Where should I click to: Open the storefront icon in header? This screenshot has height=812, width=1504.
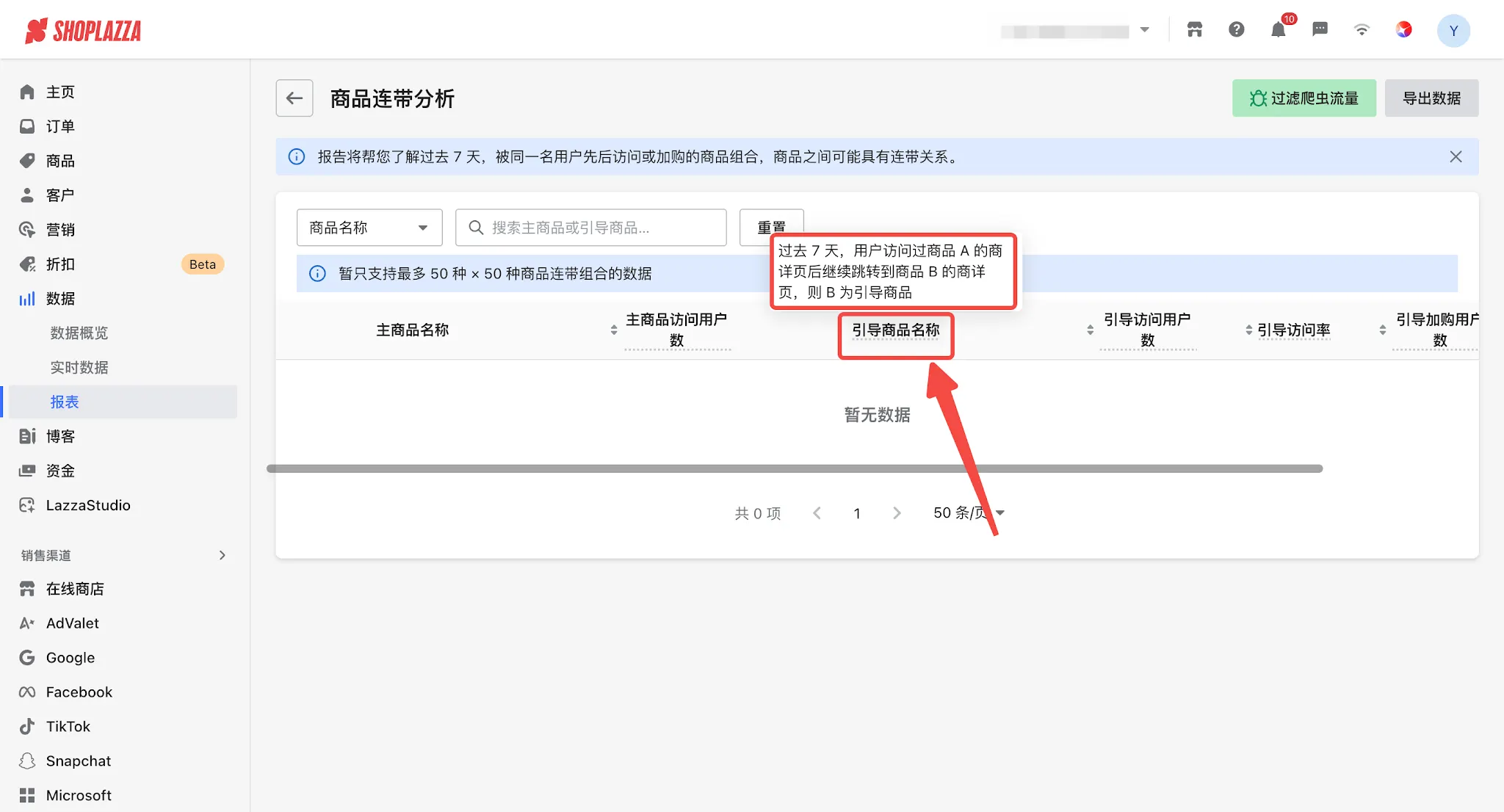[1195, 29]
